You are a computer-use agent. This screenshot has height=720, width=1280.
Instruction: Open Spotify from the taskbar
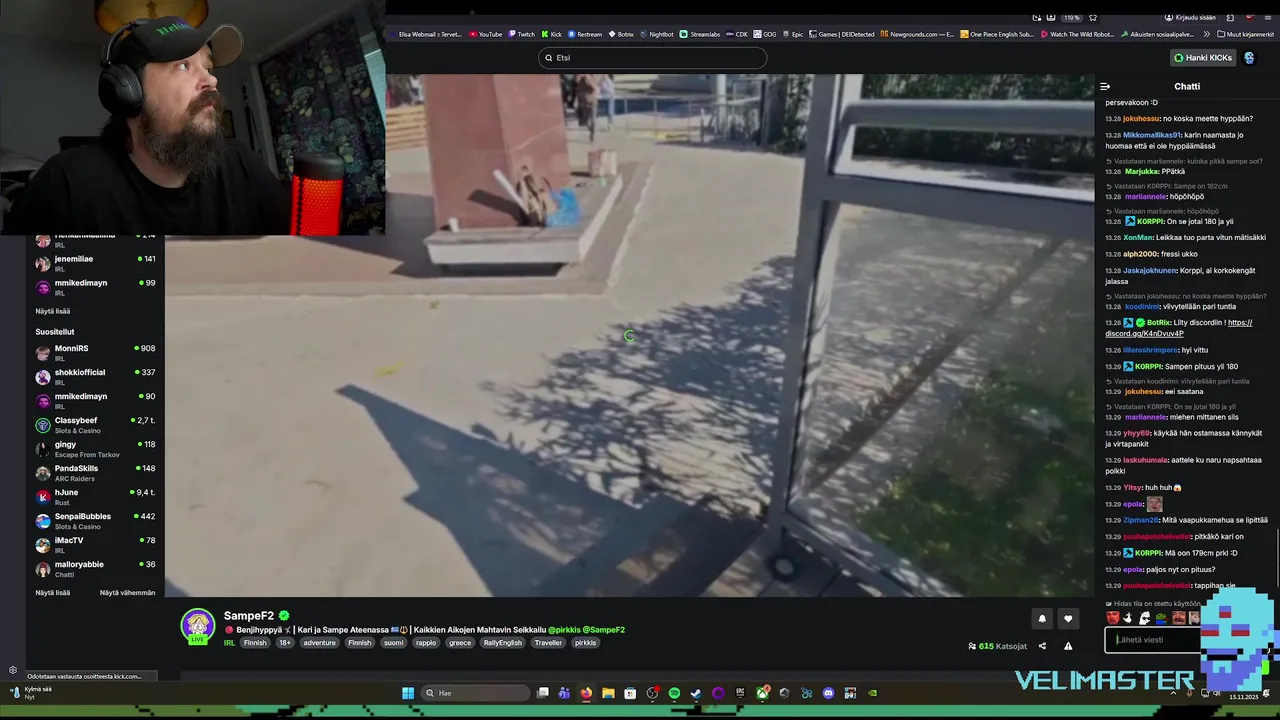click(674, 693)
